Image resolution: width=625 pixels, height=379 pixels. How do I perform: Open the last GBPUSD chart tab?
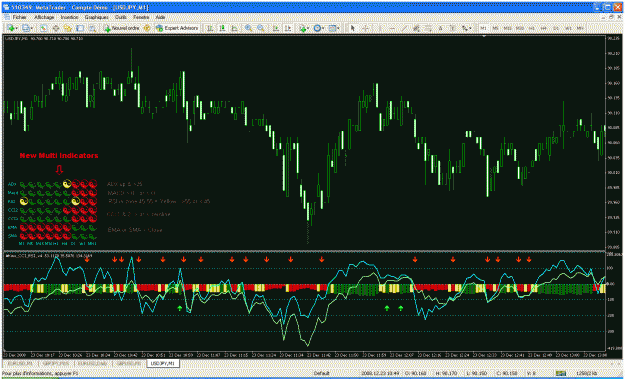coord(128,363)
